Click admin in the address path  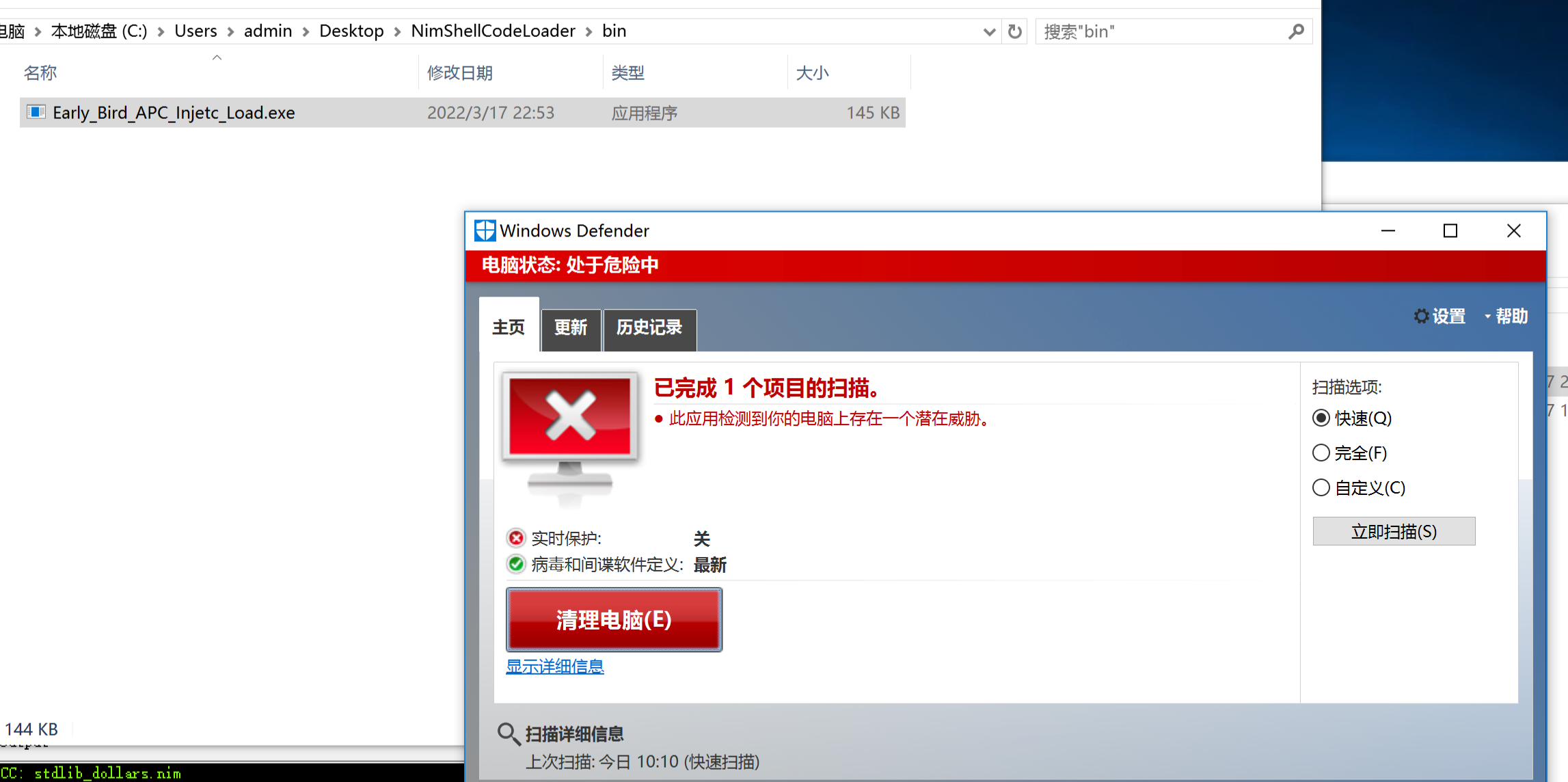click(x=268, y=31)
